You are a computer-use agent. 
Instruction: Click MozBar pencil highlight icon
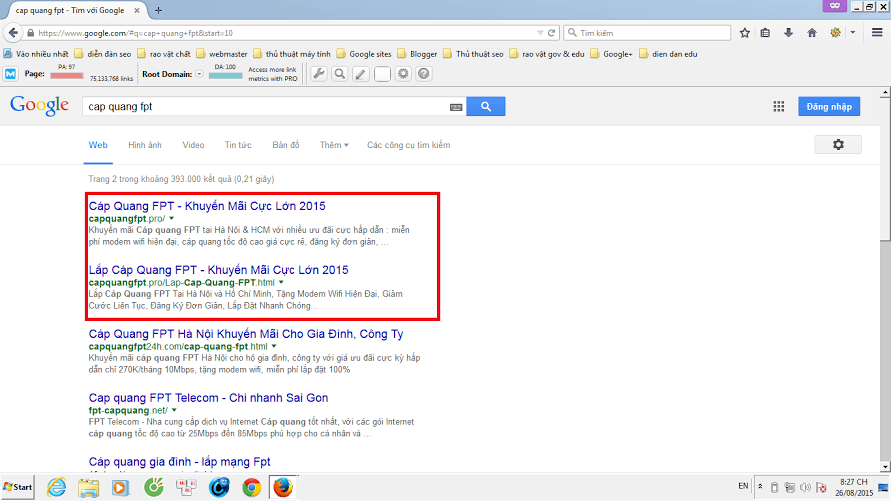click(x=361, y=74)
